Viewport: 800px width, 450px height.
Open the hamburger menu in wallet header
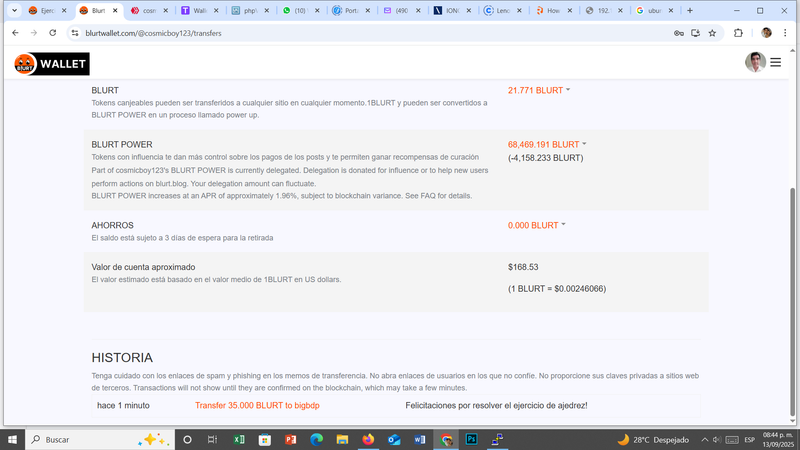[776, 62]
